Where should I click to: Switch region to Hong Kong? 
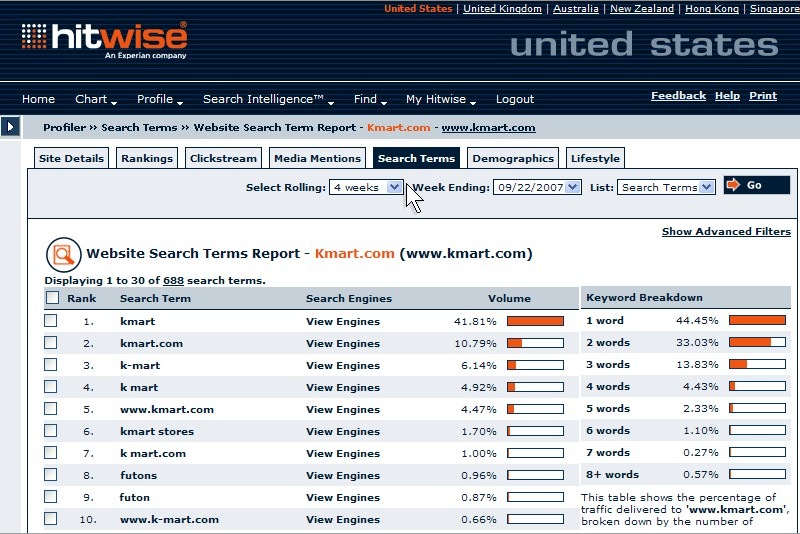(x=712, y=9)
